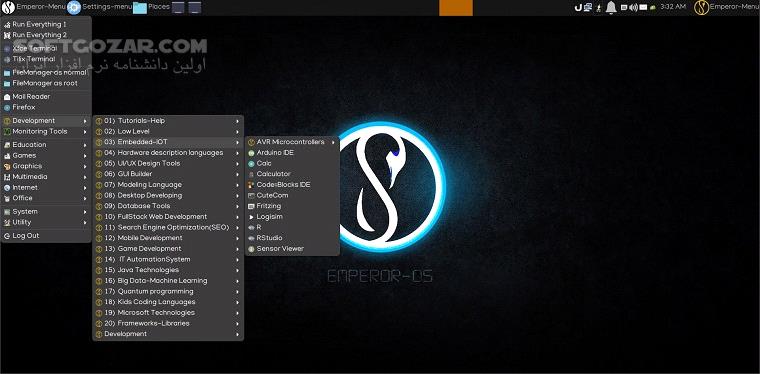Image resolution: width=760 pixels, height=374 pixels.
Task: Switch to first workspace box in panel
Action: (x=178, y=8)
